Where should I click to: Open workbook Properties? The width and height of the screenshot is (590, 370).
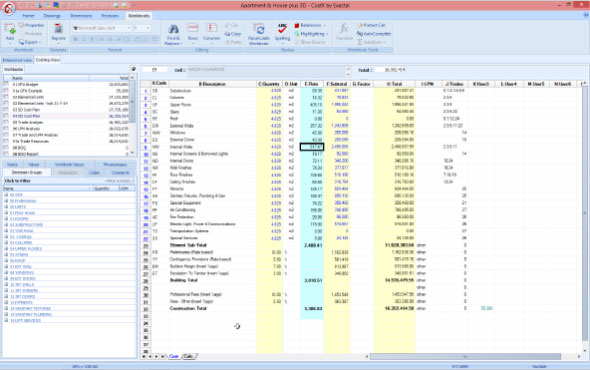tap(32, 25)
